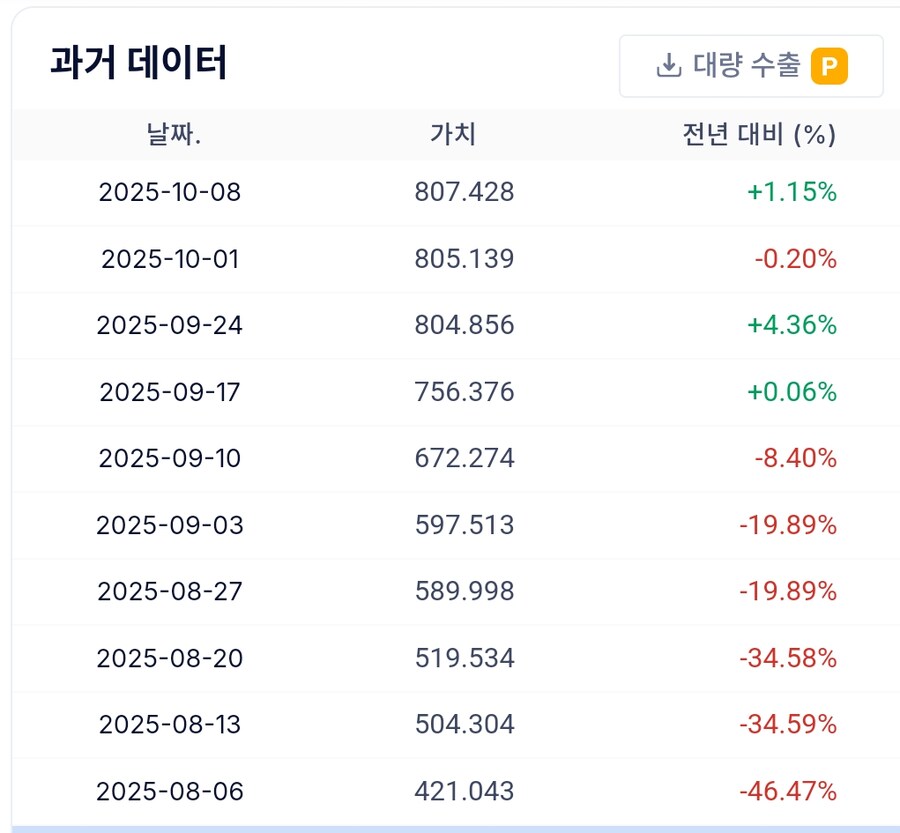This screenshot has width=900, height=833.
Task: Select the 2025-10-08 date row
Action: point(170,192)
